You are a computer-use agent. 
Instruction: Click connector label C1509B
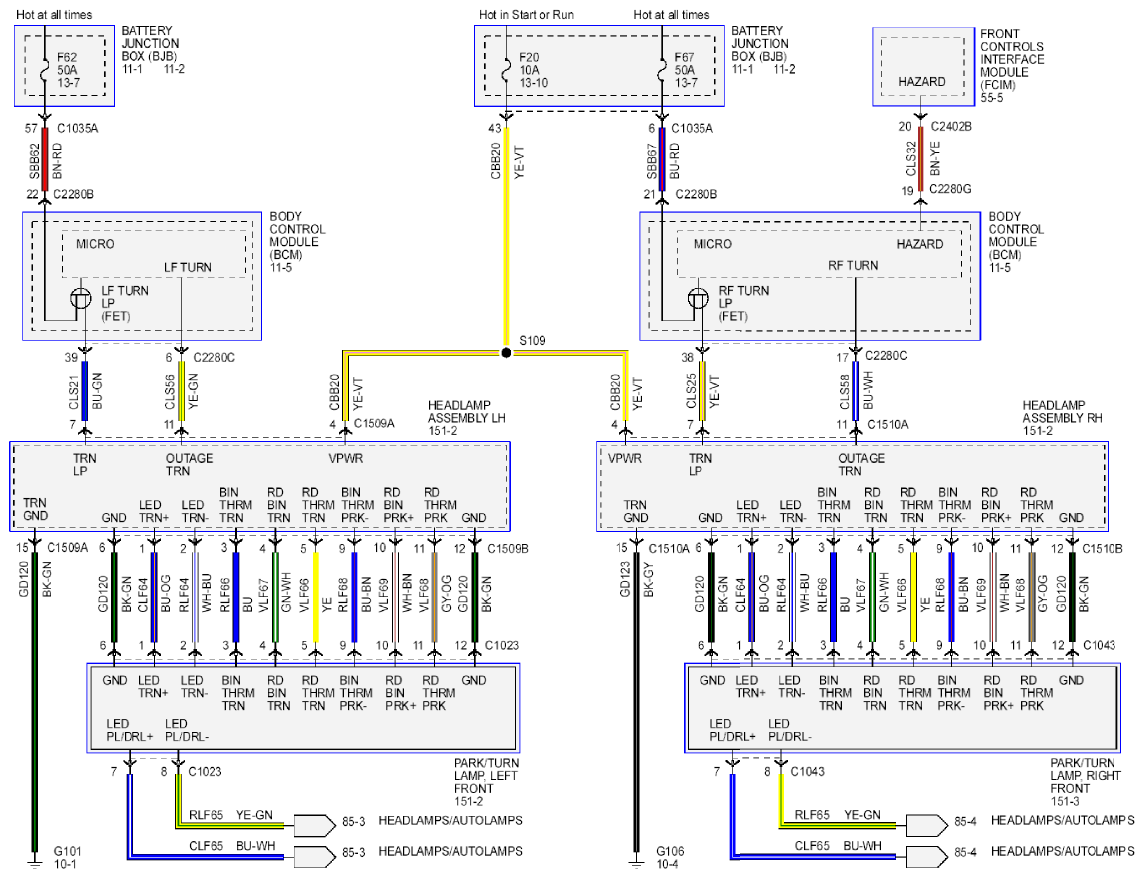pos(508,548)
